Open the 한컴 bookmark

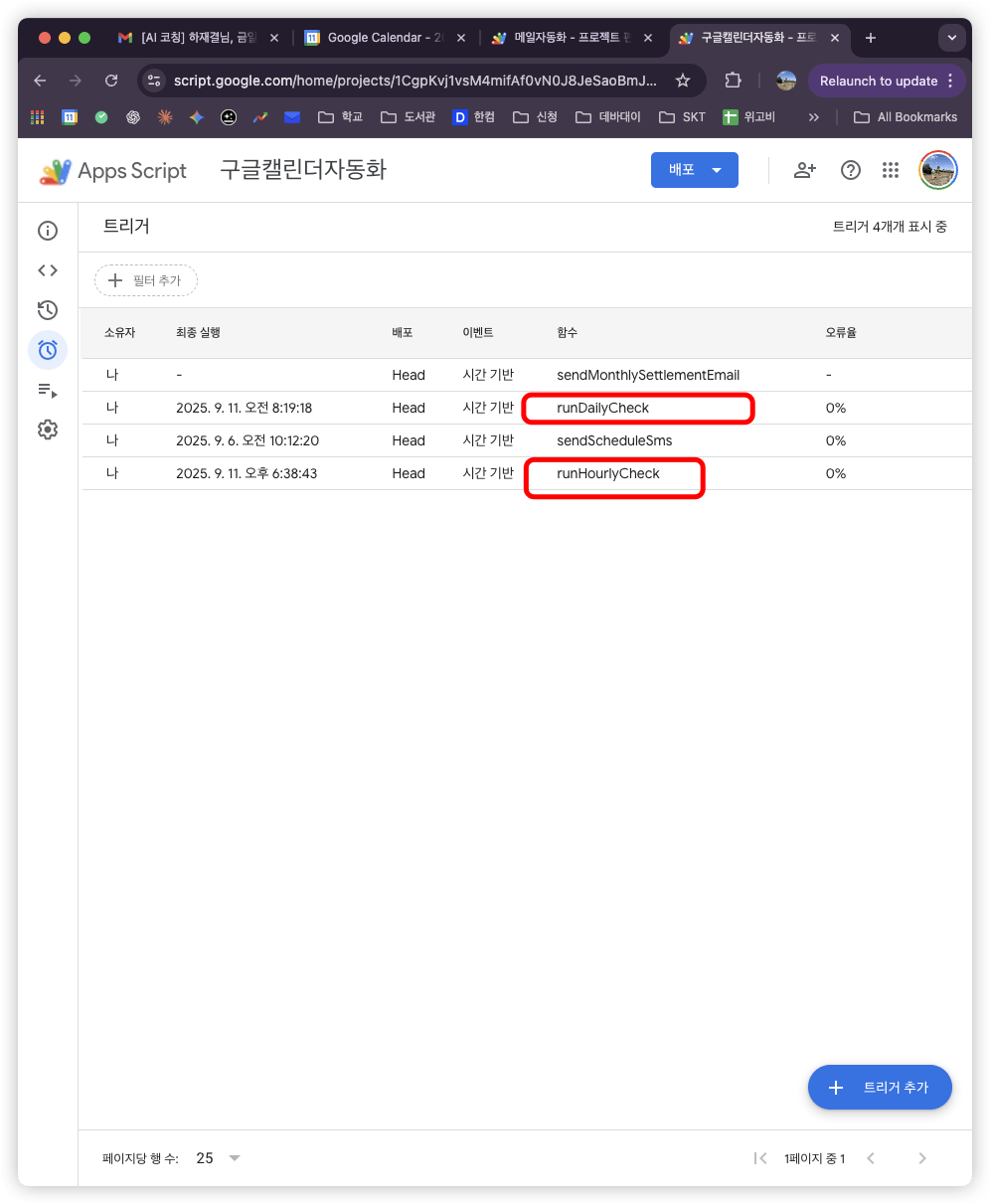[x=474, y=117]
